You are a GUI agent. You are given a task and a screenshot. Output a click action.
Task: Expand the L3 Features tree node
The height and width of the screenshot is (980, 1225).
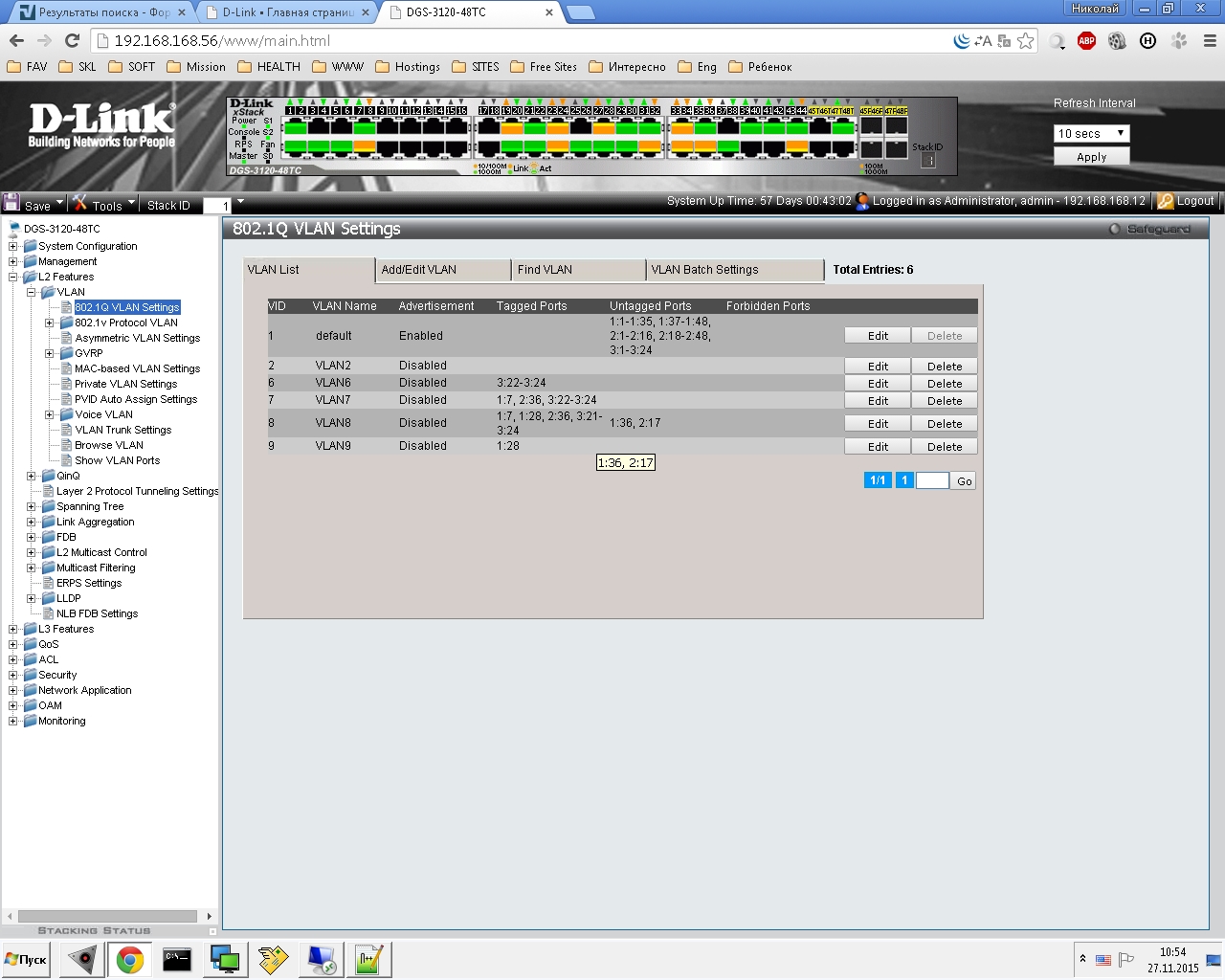click(x=13, y=629)
